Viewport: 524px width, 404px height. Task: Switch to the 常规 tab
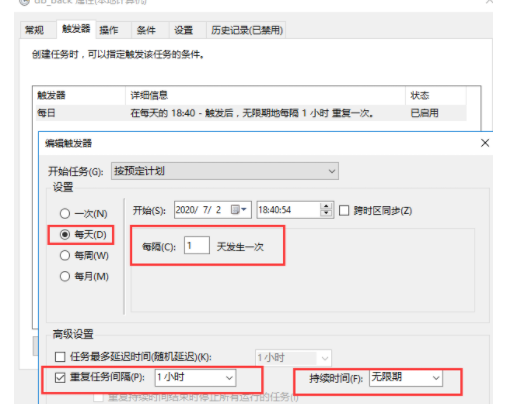point(34,30)
